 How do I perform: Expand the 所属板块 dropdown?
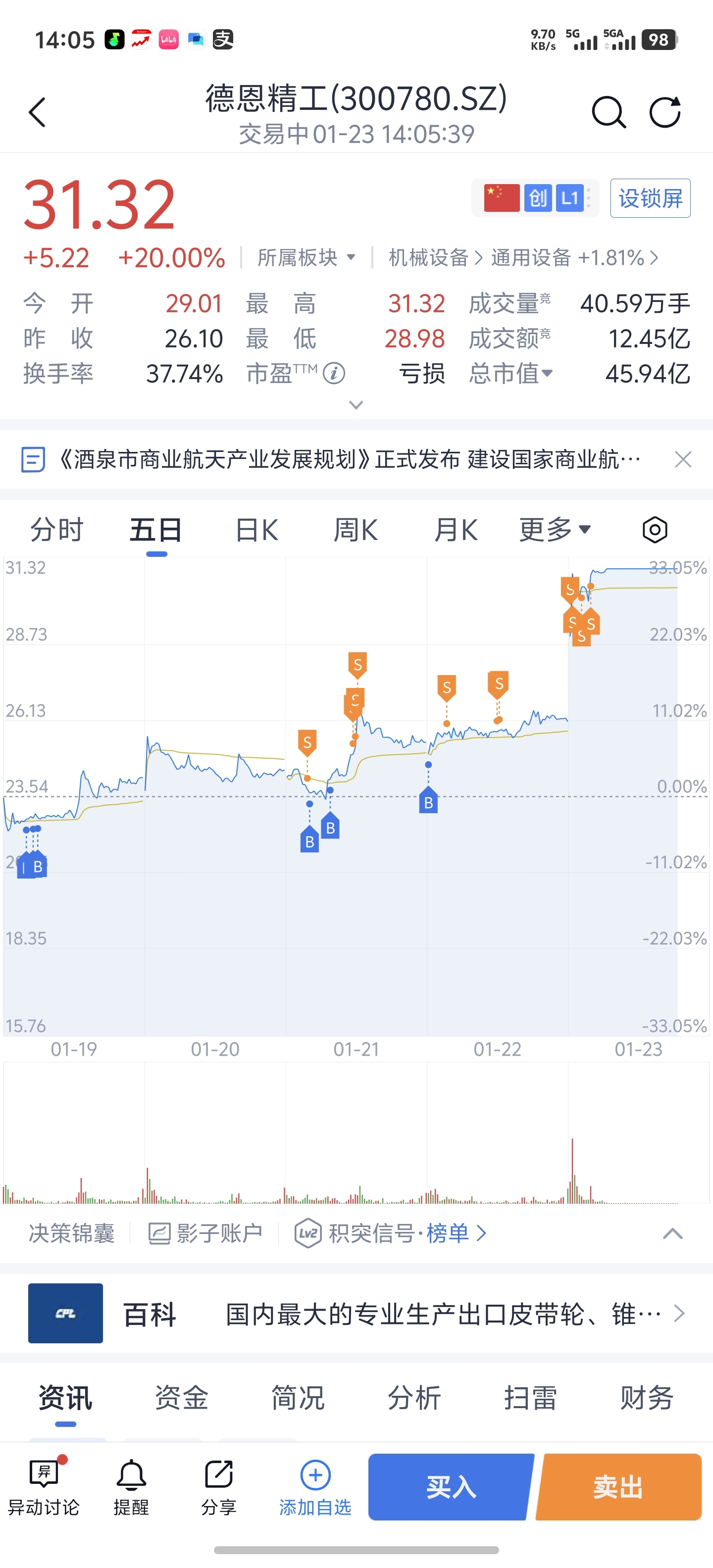pos(306,257)
